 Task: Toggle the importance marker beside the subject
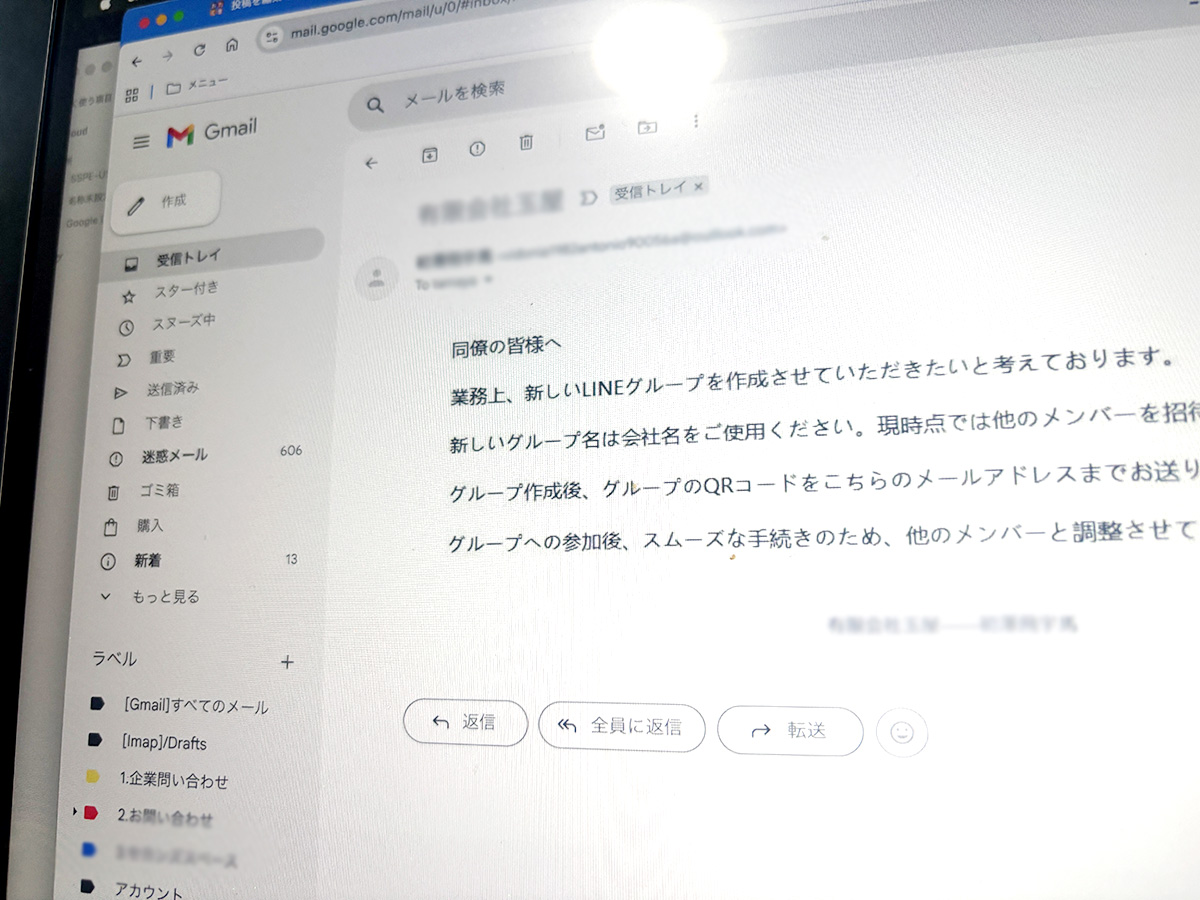[x=589, y=199]
